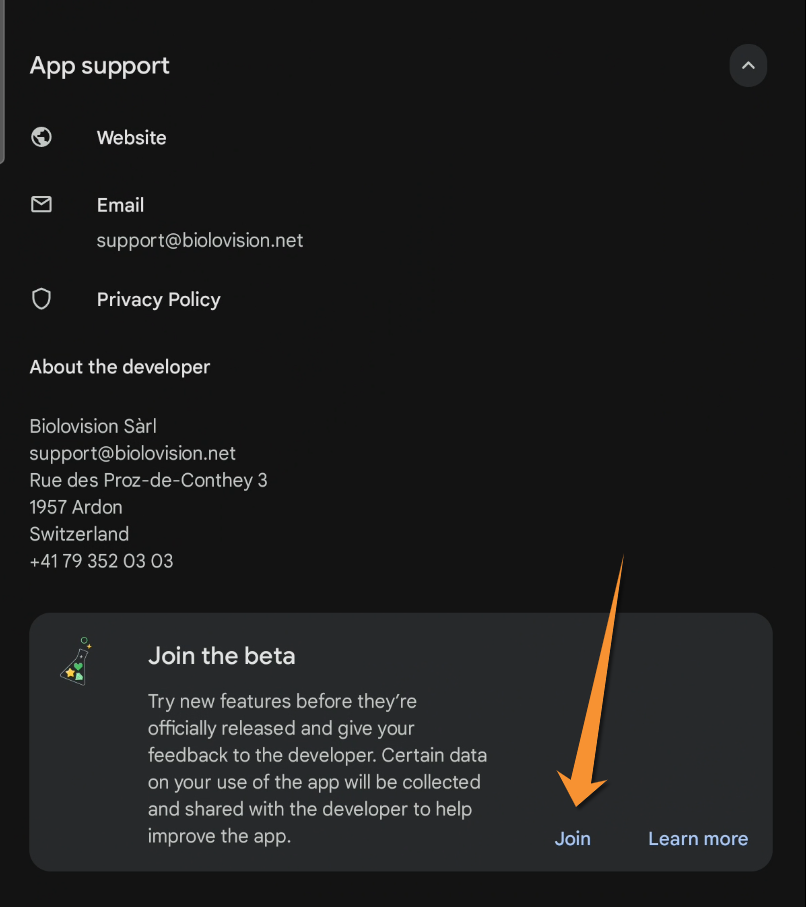Screen dimensions: 806x907
Task: Open the Learn more link
Action: point(697,839)
